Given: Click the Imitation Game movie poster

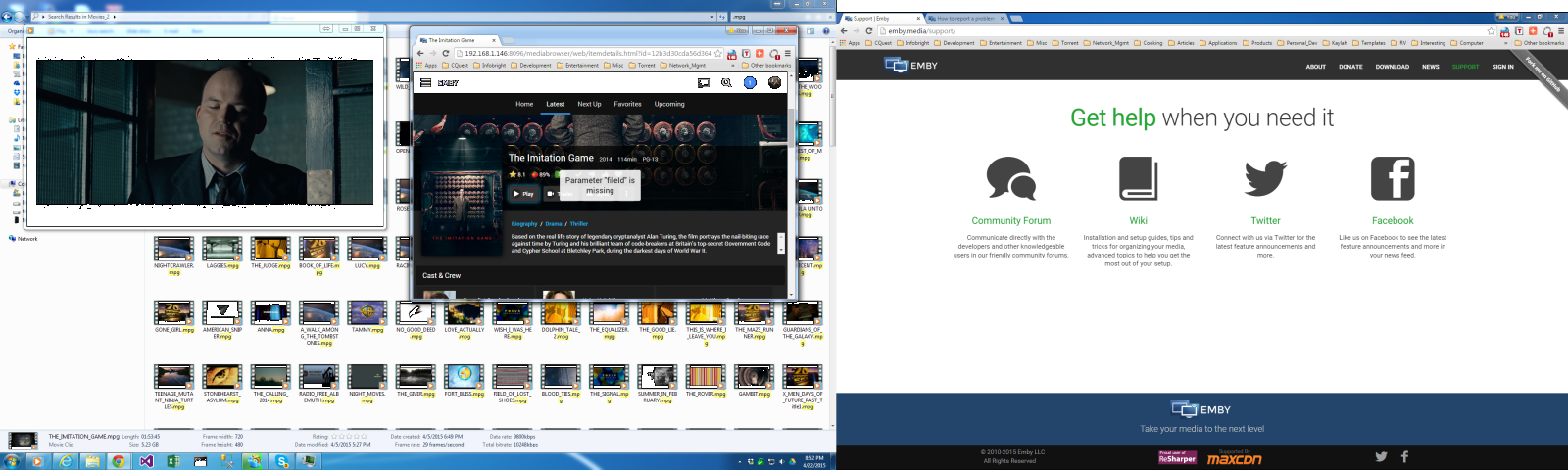Looking at the screenshot, I should coord(464,203).
